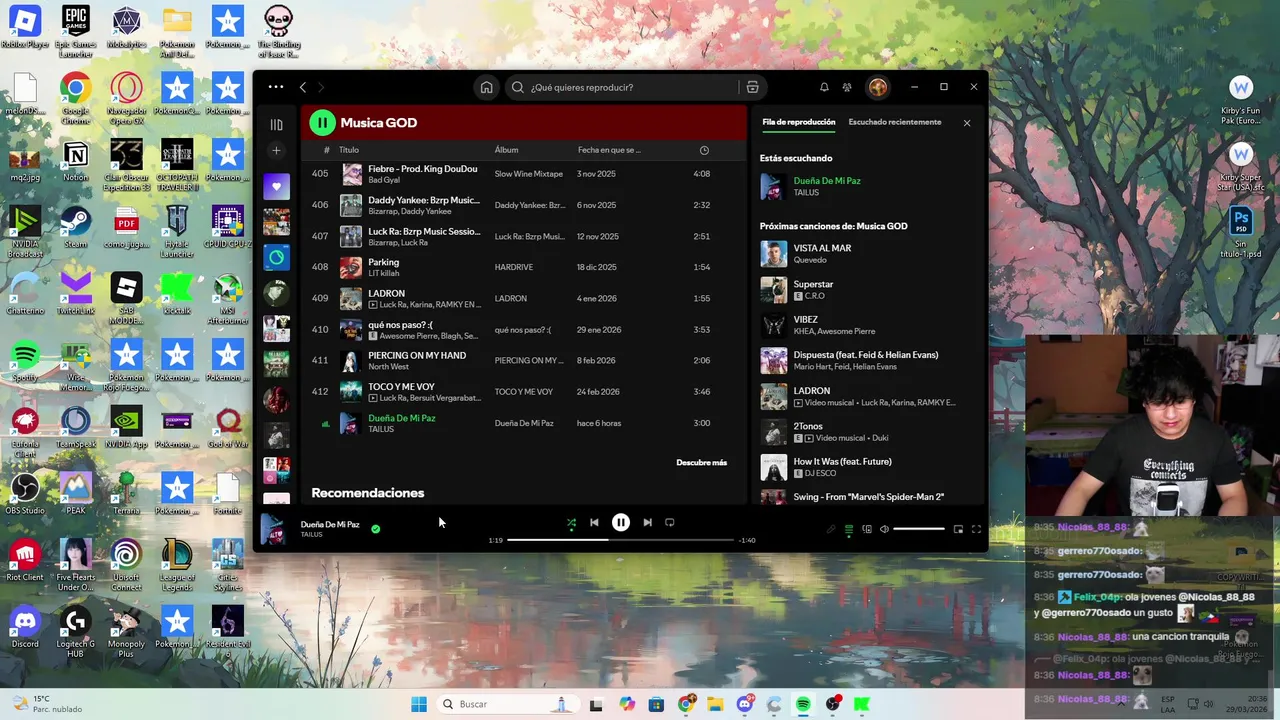Sort by Fecha en que se column
Image resolution: width=1280 pixels, height=720 pixels.
tap(609, 150)
